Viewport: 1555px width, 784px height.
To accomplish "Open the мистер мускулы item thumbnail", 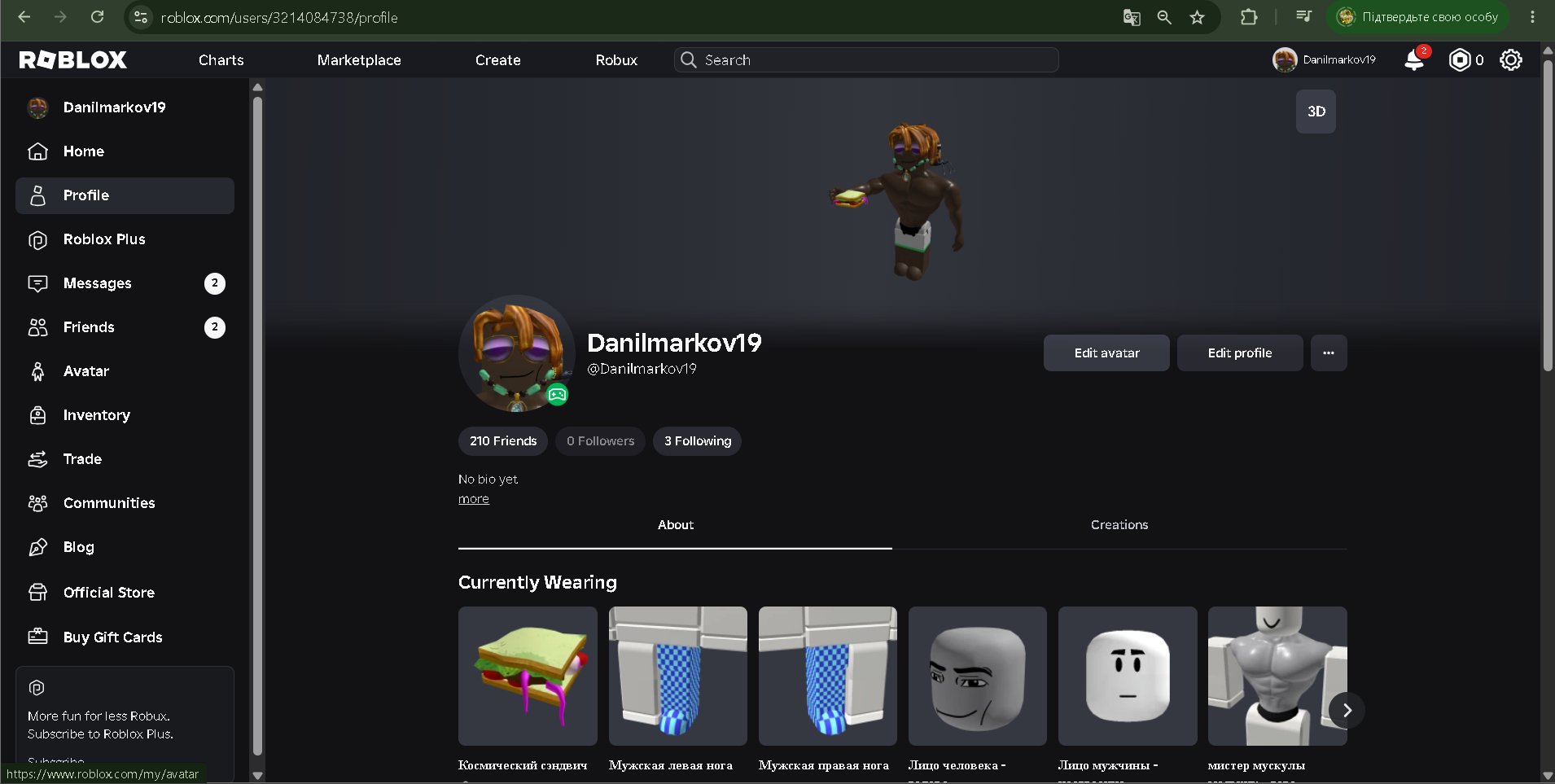I will pyautogui.click(x=1277, y=676).
